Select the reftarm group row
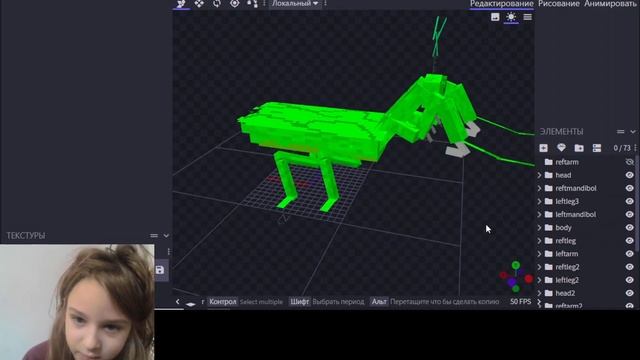This screenshot has height=360, width=640. 587,162
